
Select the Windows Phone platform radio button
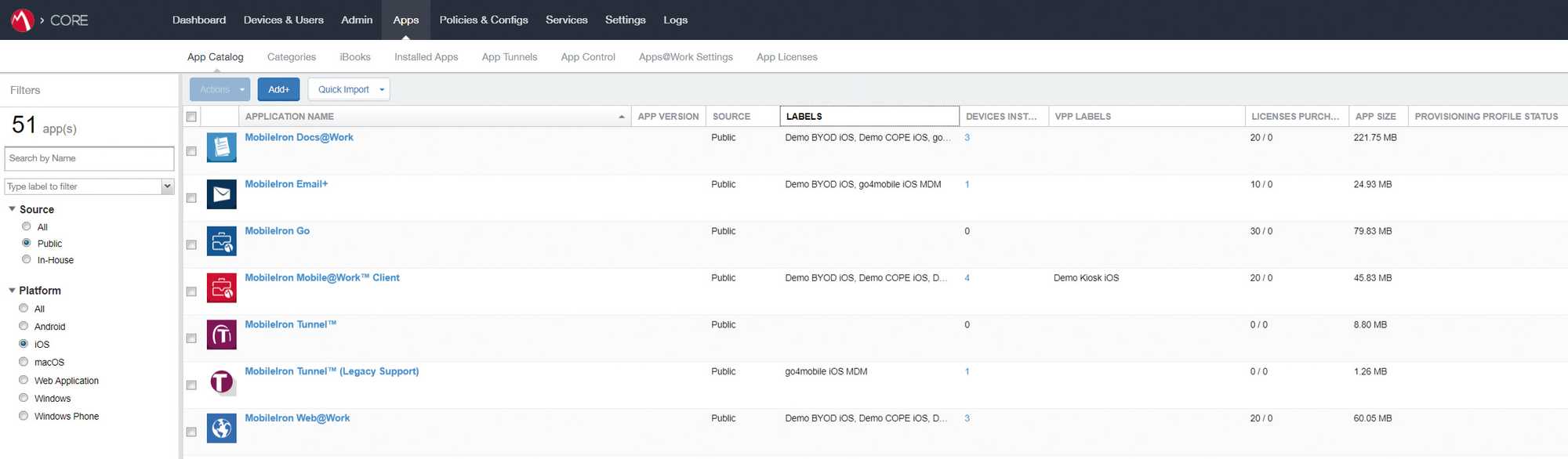[x=24, y=416]
